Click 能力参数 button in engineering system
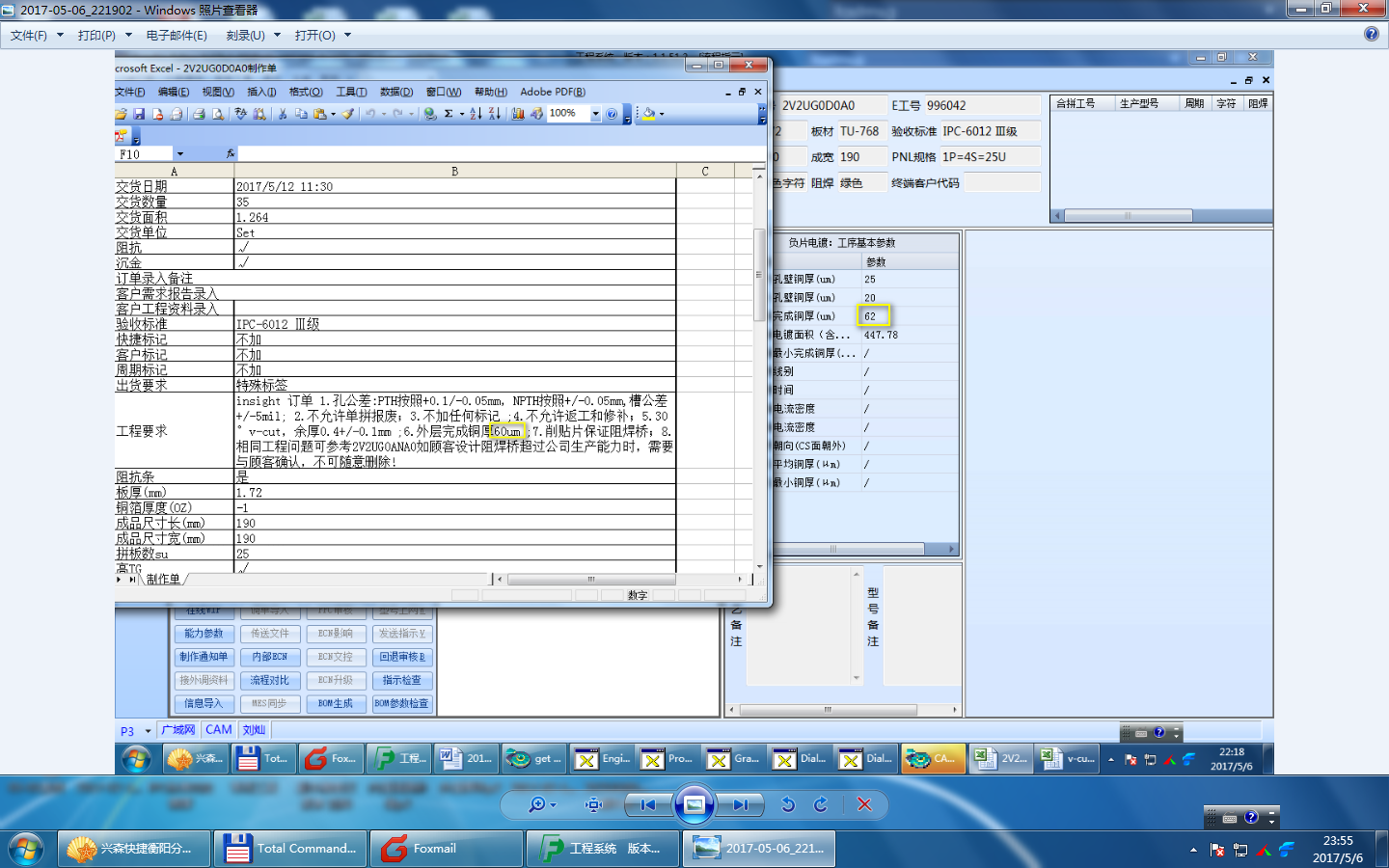The height and width of the screenshot is (868, 1389). click(x=204, y=634)
